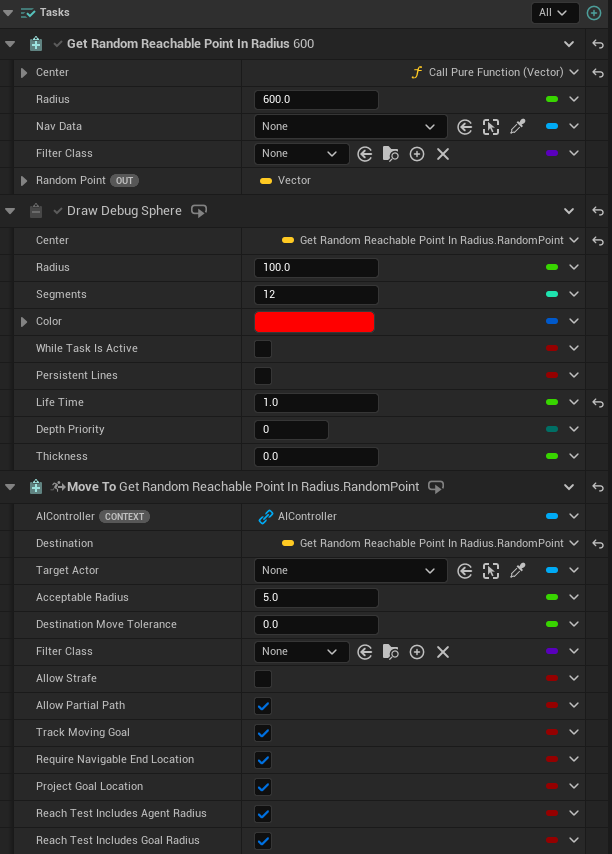Image resolution: width=612 pixels, height=854 pixels.
Task: Use selected arrow for Filter Class (first task)
Action: pyautogui.click(x=364, y=154)
